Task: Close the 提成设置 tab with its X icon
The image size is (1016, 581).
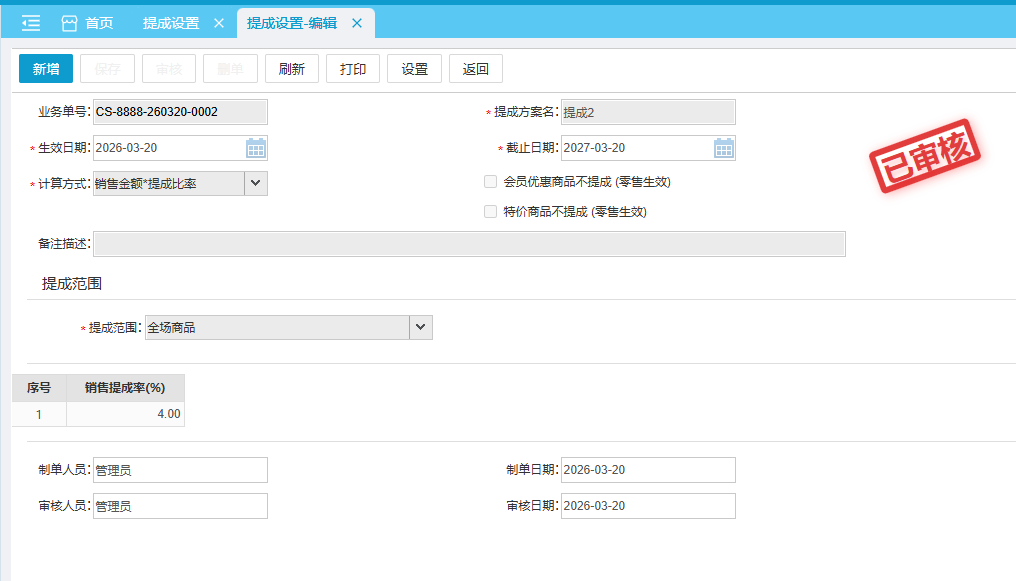Action: (x=219, y=23)
